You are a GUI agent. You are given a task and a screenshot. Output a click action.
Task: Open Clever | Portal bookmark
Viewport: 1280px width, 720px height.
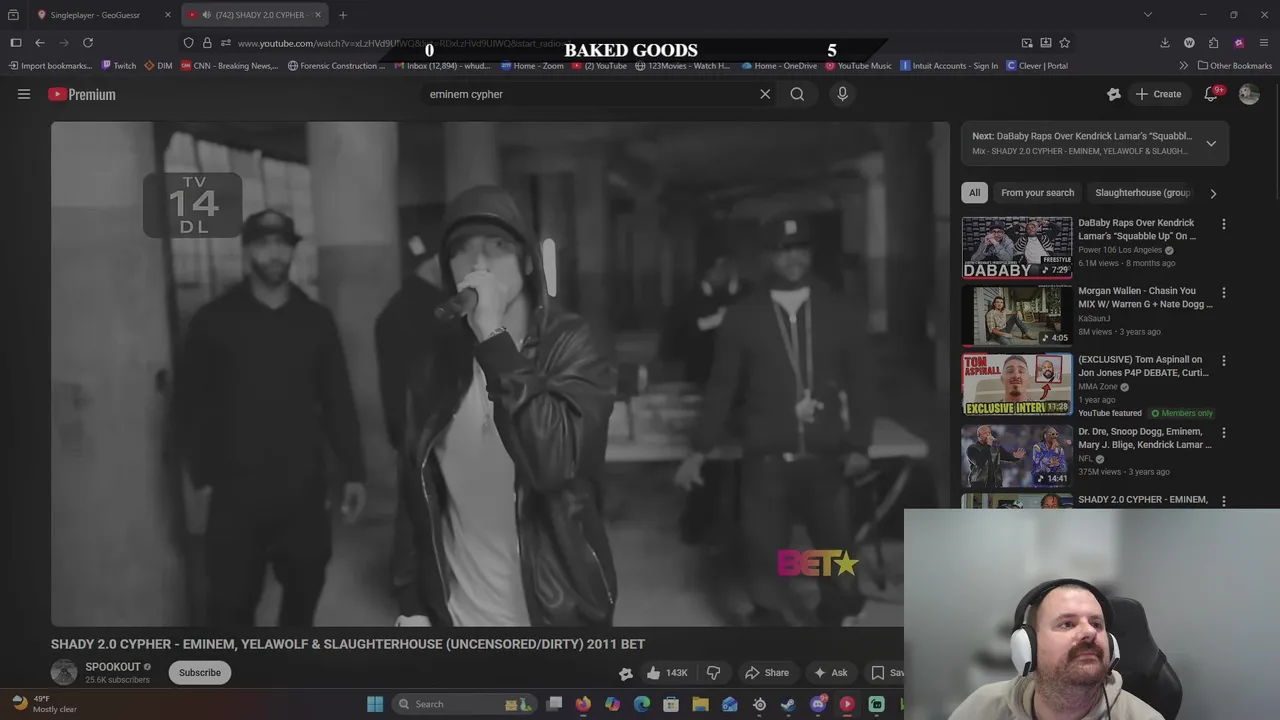pos(1037,66)
